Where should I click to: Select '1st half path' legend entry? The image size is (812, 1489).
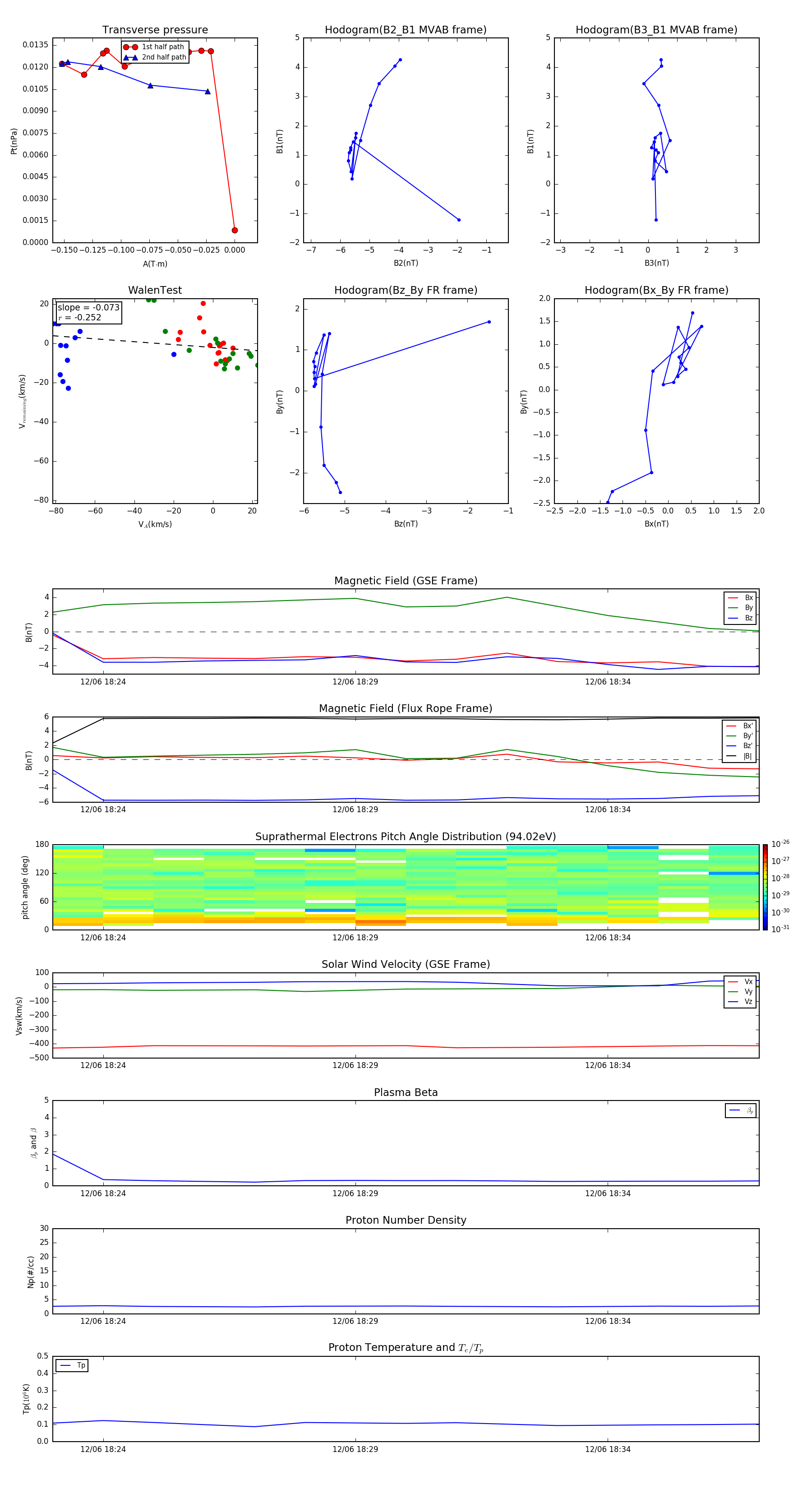(154, 47)
